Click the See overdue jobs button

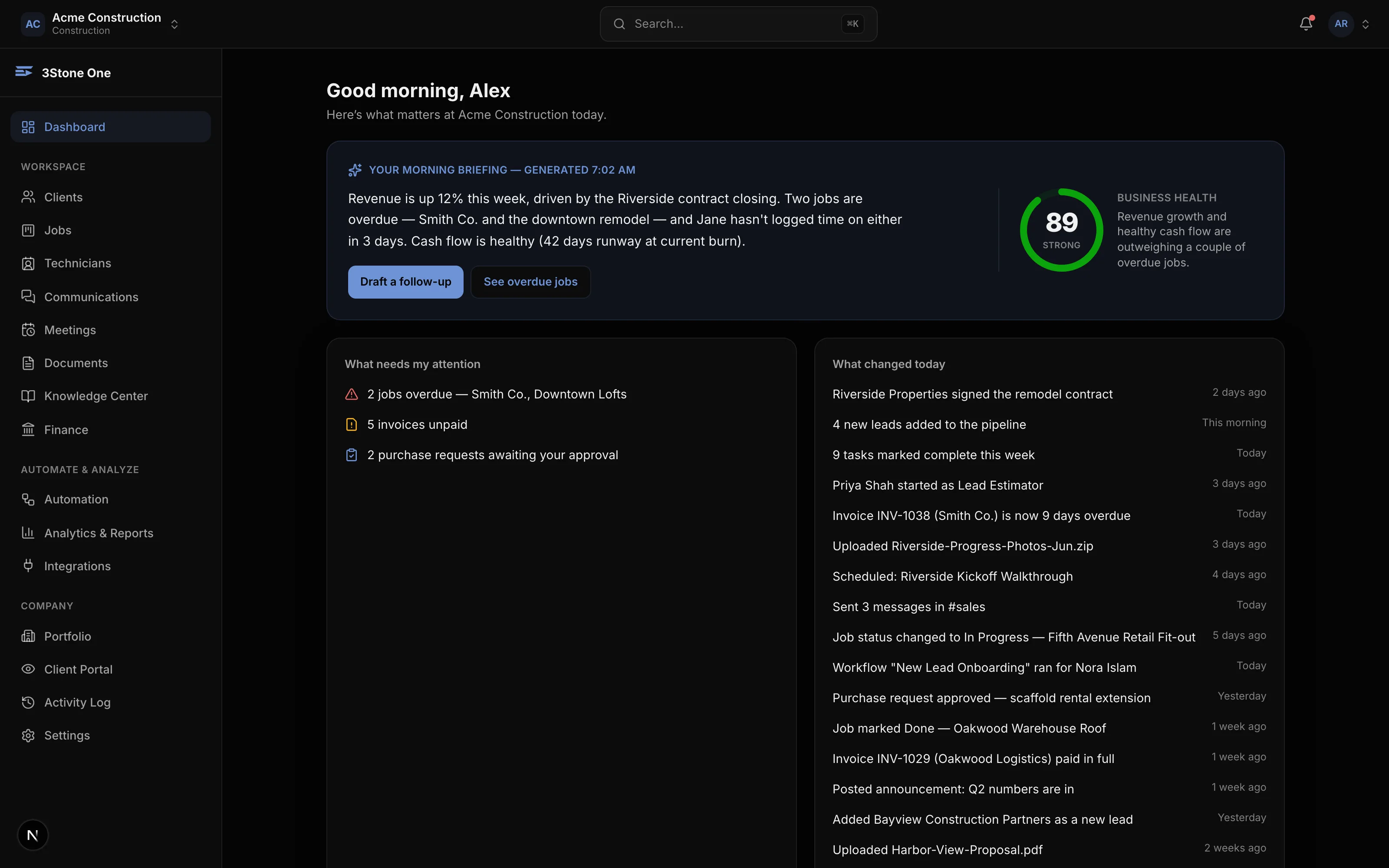pos(530,282)
